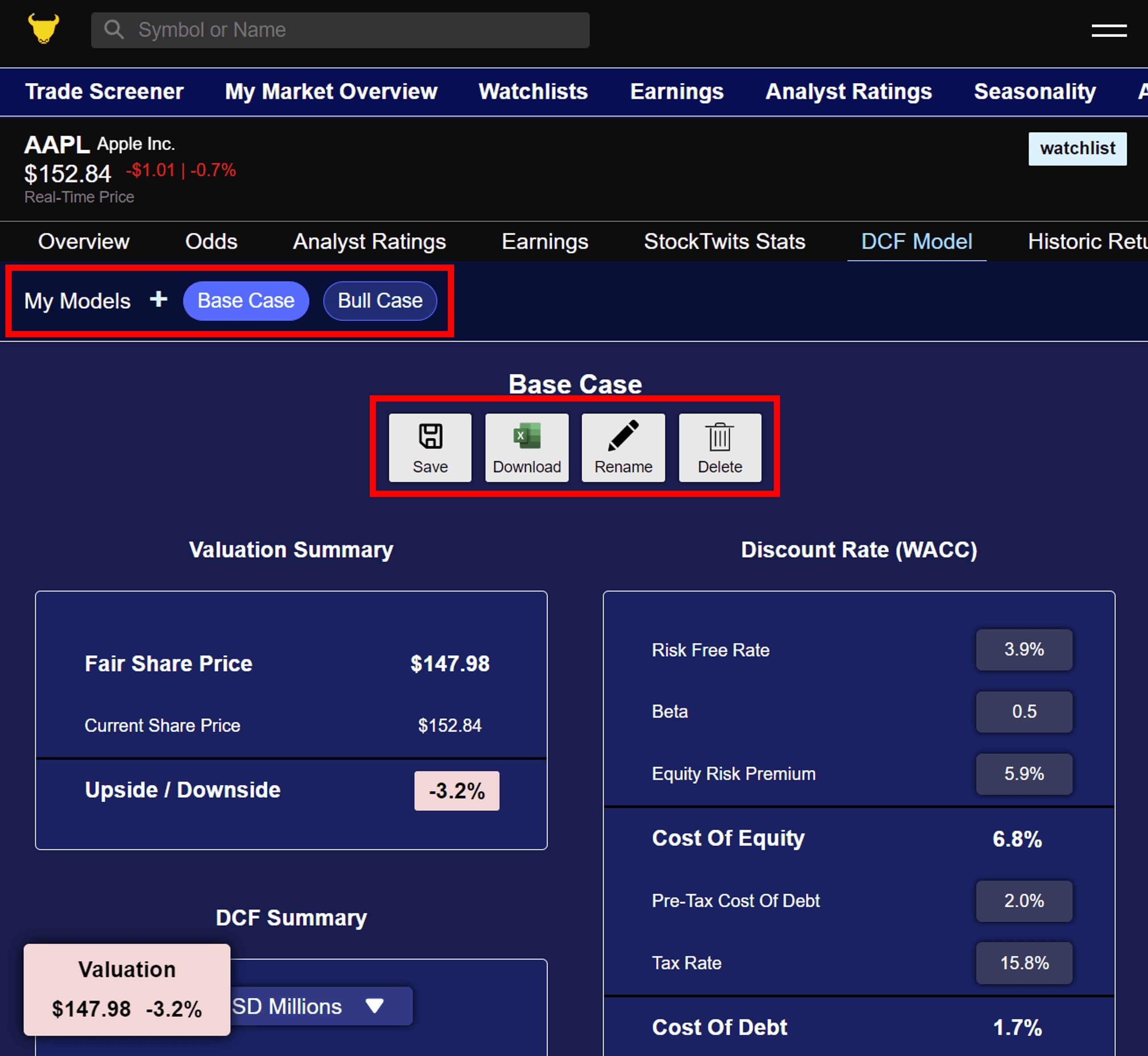The image size is (1148, 1056).
Task: Click the yellow bull logo icon
Action: coord(43,29)
